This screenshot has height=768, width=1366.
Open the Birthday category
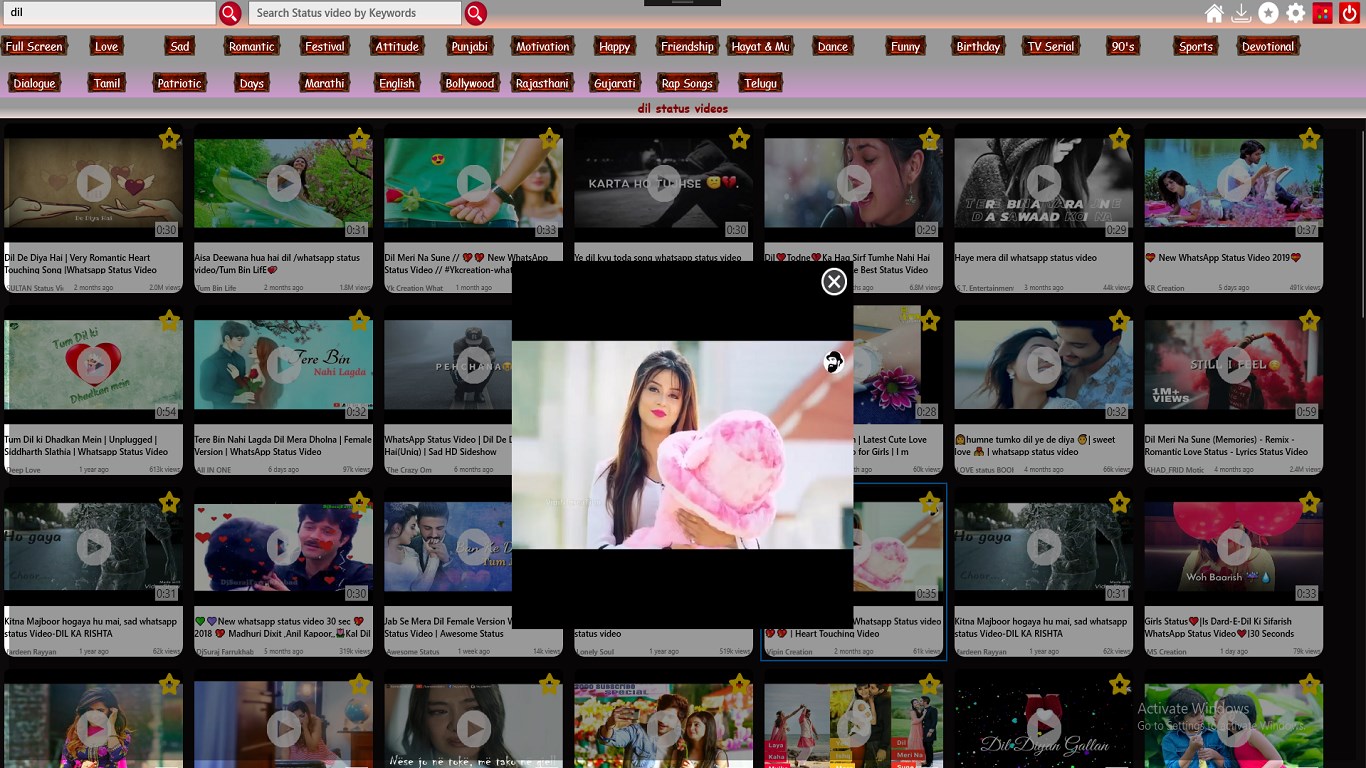tap(978, 47)
